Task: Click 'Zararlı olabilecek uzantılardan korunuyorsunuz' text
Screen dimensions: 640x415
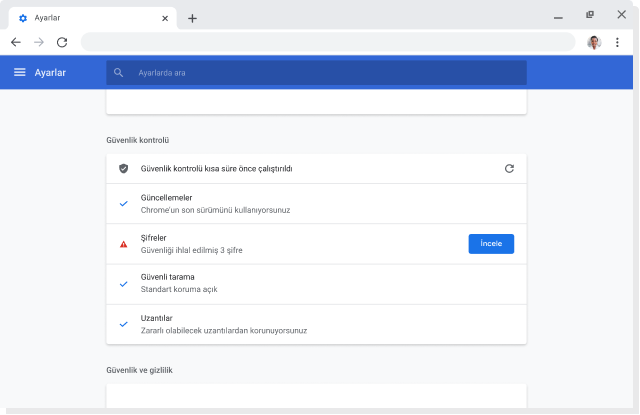Action: (224, 331)
